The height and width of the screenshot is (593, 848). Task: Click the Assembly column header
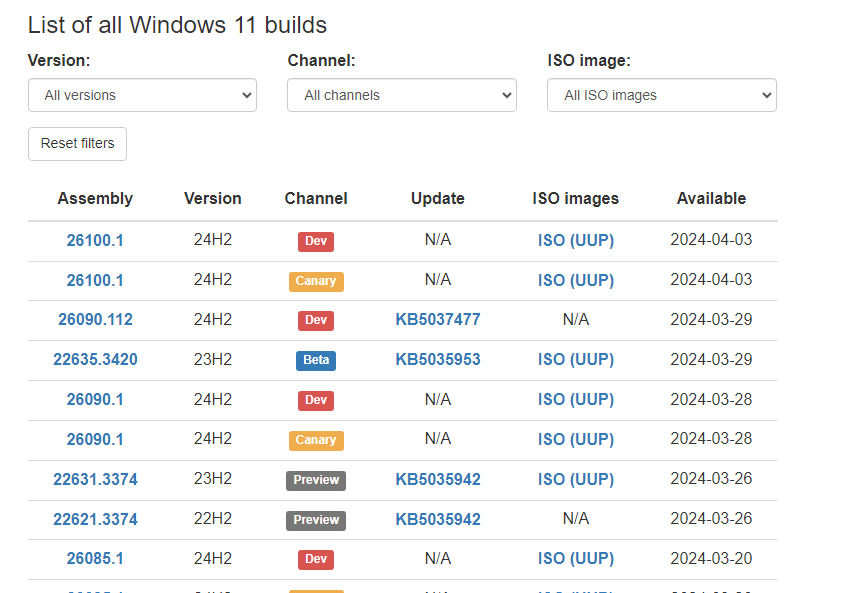95,199
